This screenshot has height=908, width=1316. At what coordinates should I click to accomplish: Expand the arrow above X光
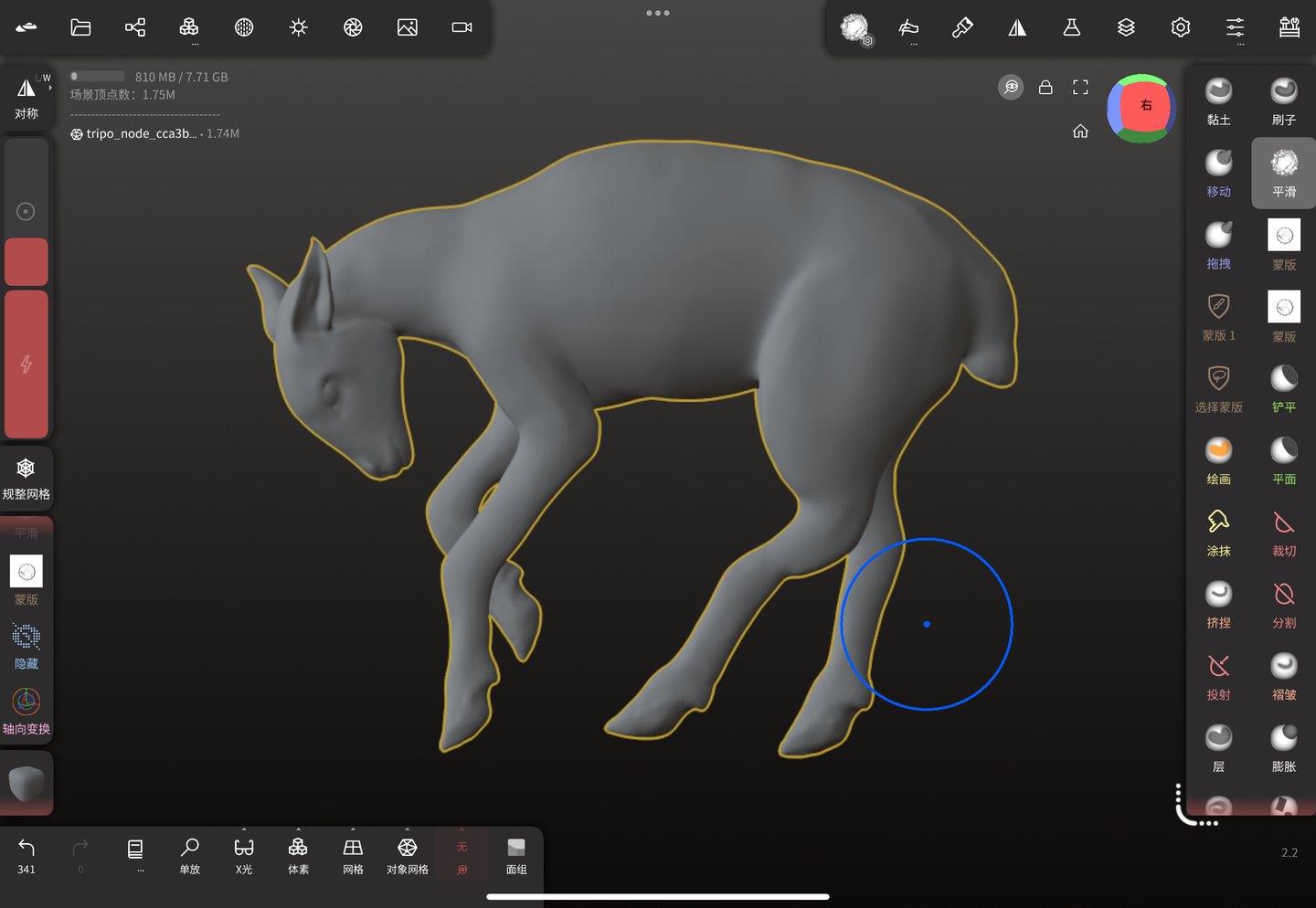[x=244, y=829]
